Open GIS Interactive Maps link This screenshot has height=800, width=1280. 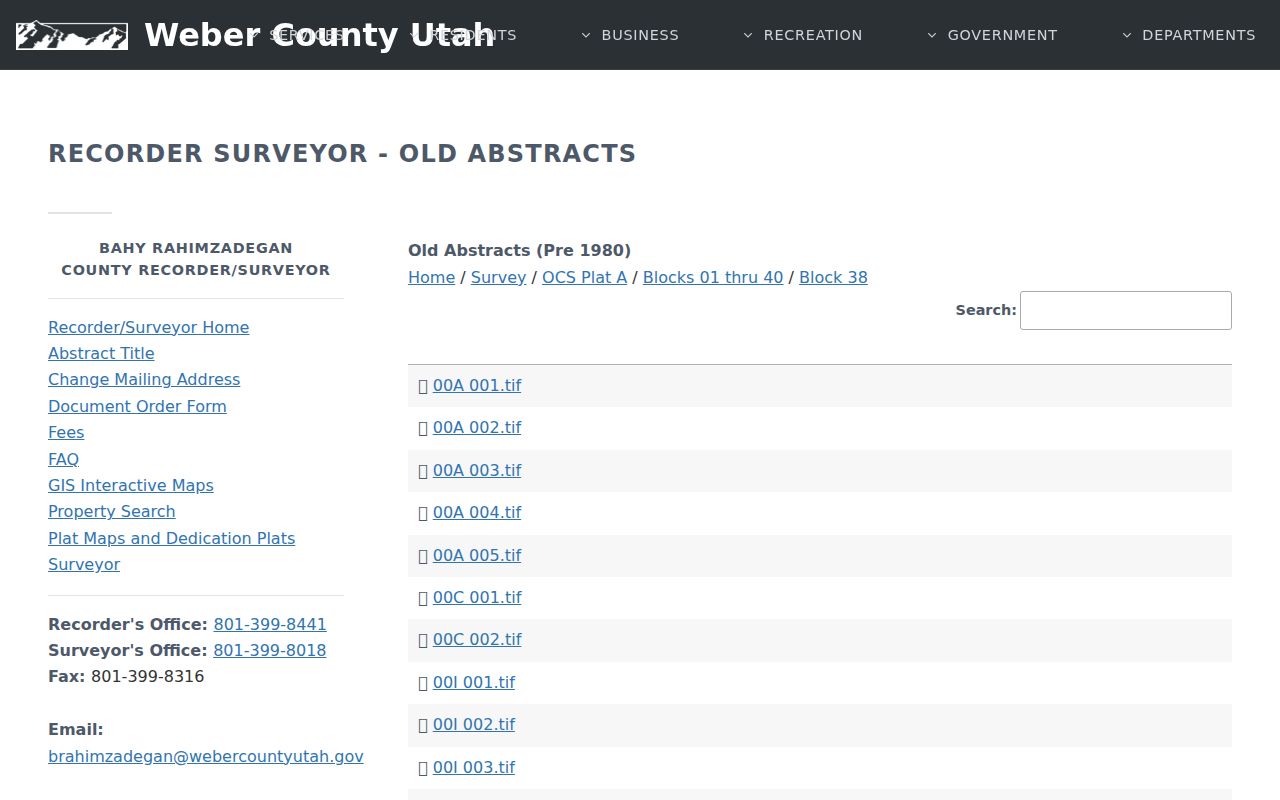pos(131,485)
